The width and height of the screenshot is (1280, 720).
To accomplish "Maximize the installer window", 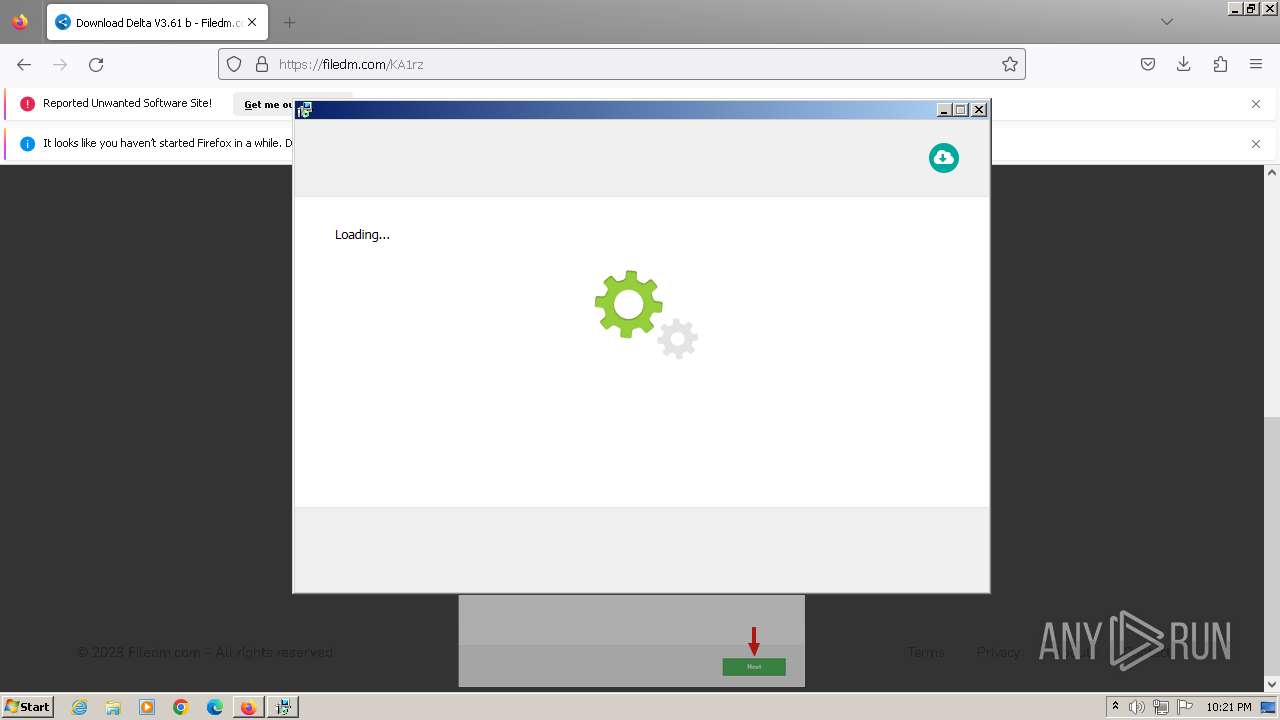I will click(x=961, y=110).
